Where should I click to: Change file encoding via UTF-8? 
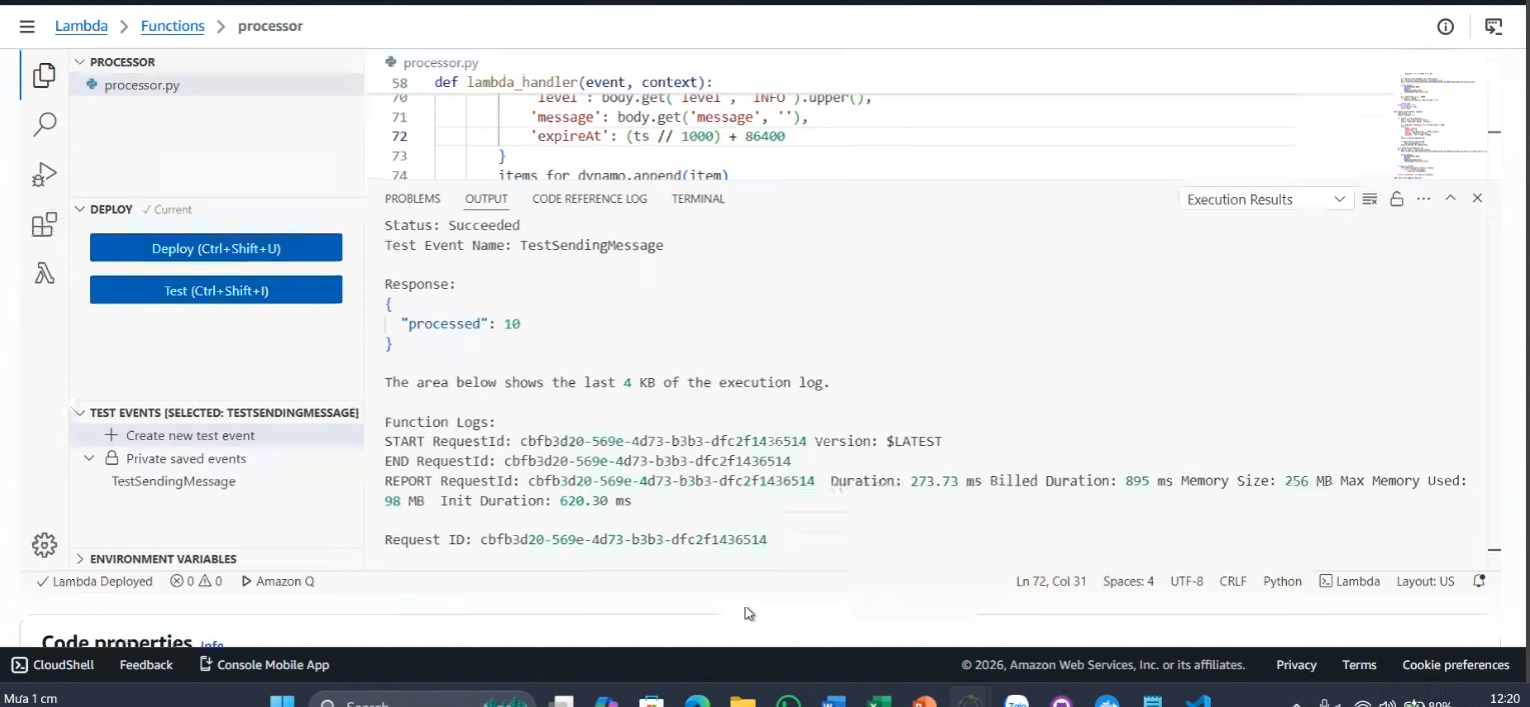point(1187,581)
